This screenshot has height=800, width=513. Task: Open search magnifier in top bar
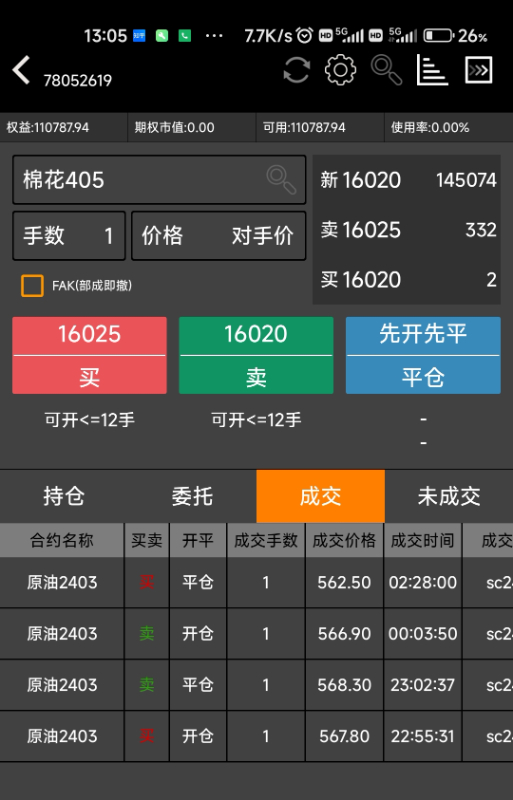click(x=386, y=70)
